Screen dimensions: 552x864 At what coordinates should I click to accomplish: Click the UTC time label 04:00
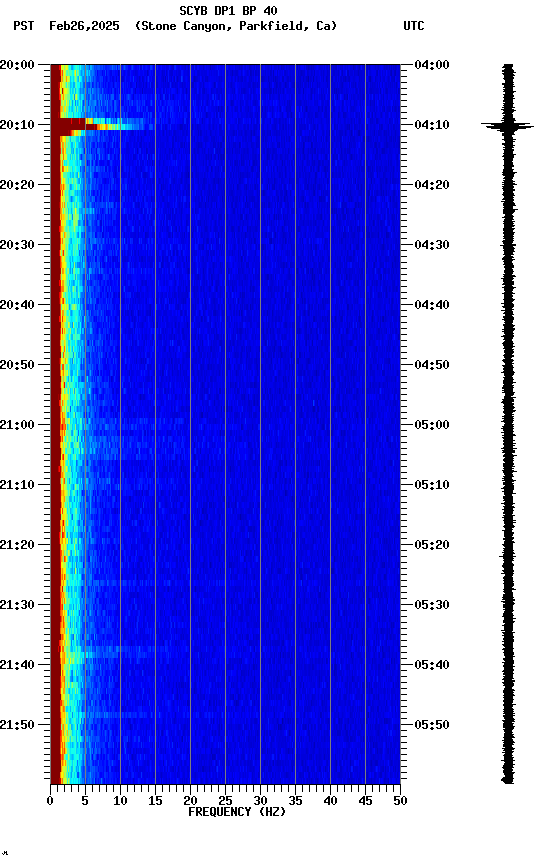click(432, 65)
